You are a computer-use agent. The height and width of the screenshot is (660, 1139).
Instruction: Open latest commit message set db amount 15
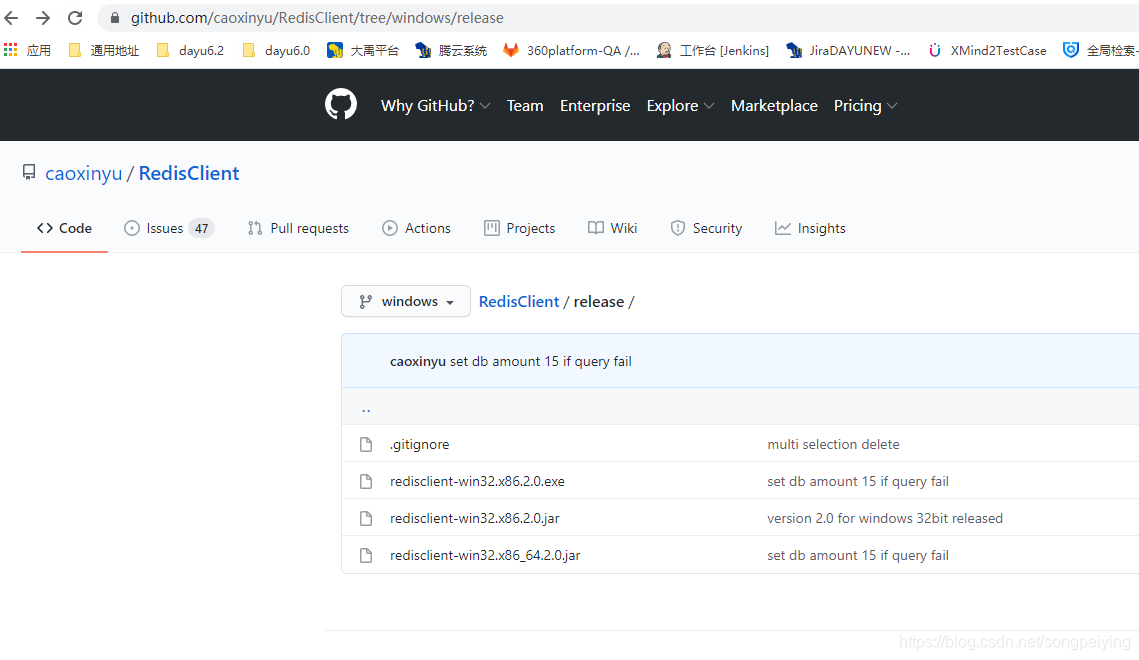pos(540,362)
